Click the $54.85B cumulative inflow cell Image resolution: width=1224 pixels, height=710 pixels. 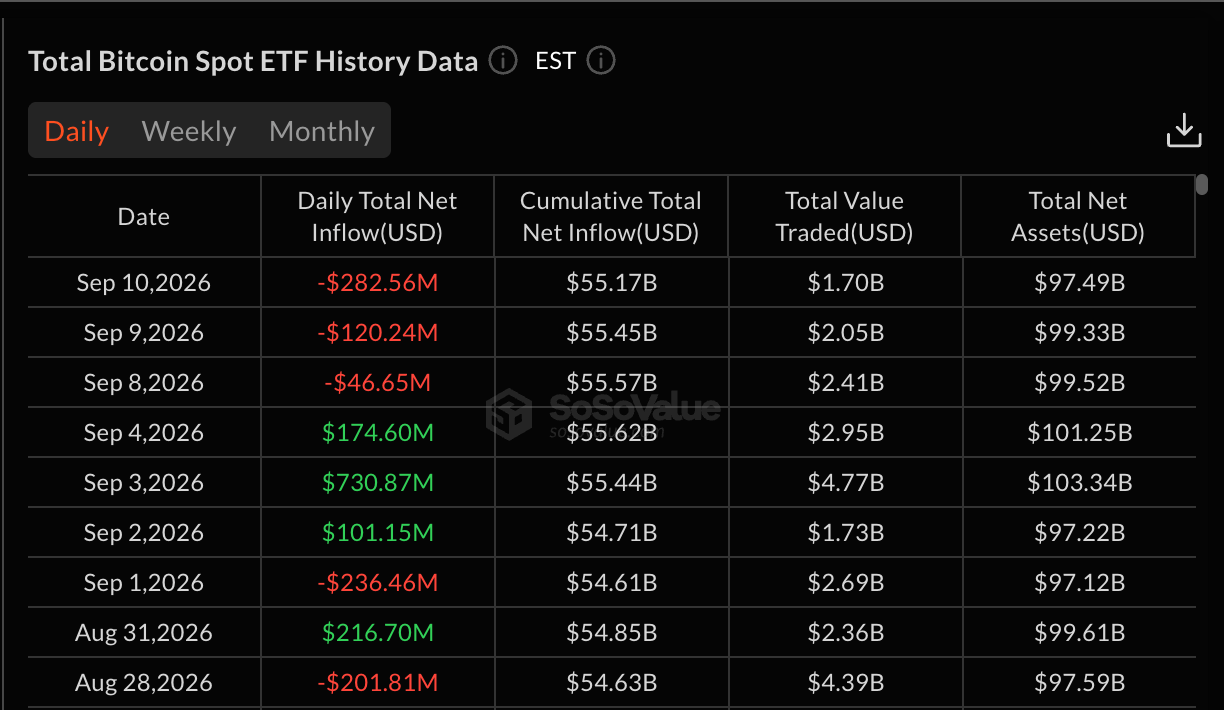(611, 633)
